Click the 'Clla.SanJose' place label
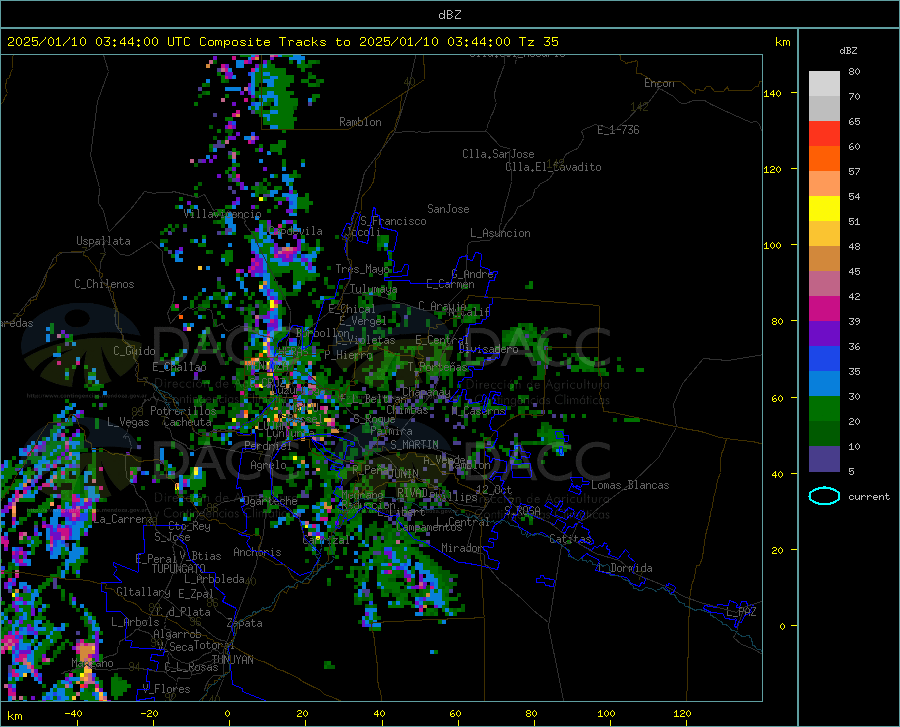900x727 pixels. 498,154
